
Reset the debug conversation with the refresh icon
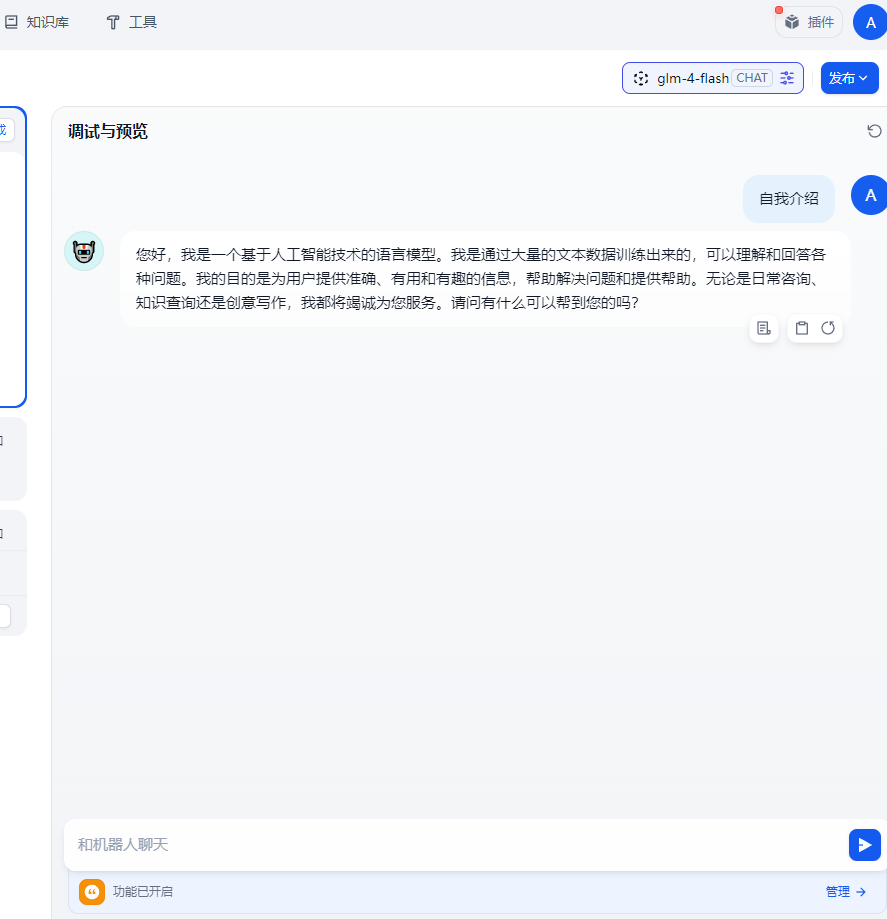[874, 131]
